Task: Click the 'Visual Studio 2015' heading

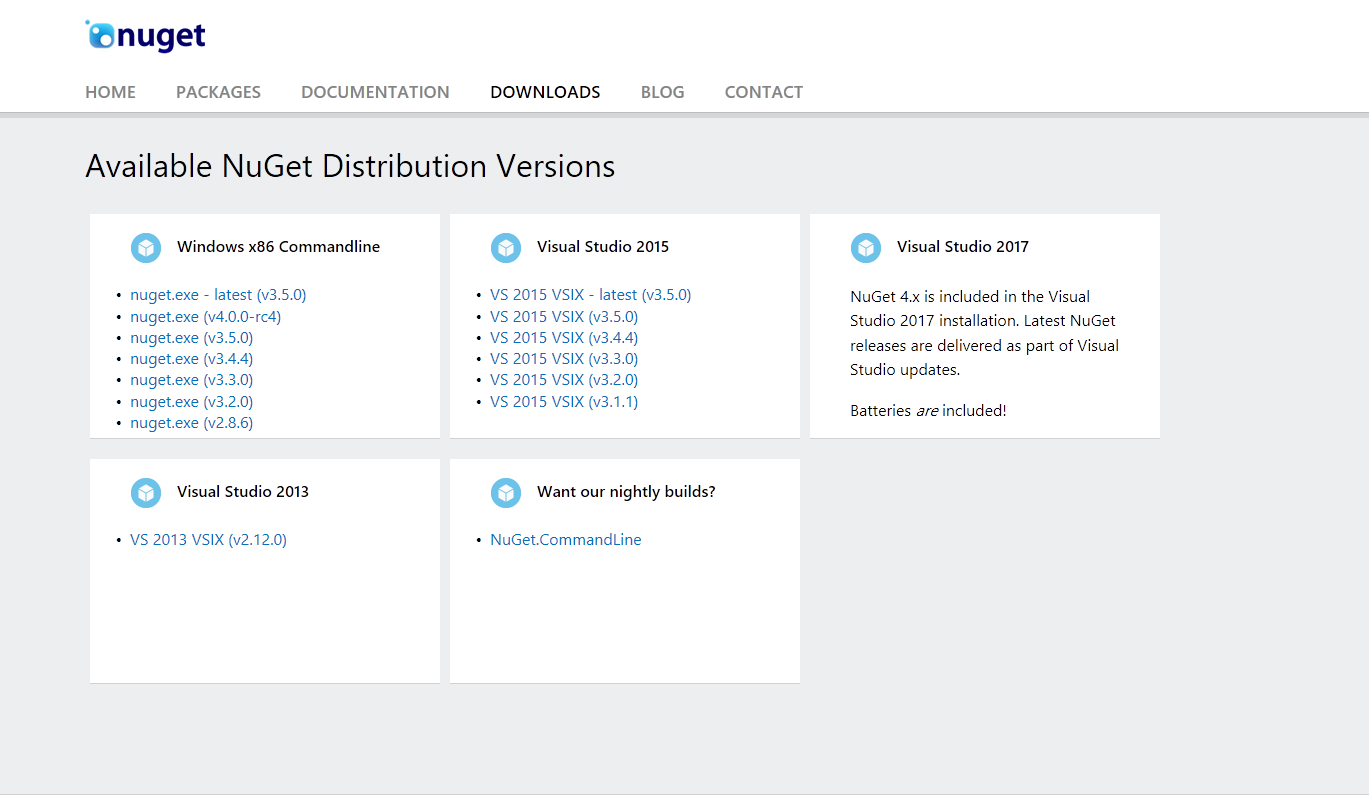Action: click(x=603, y=247)
